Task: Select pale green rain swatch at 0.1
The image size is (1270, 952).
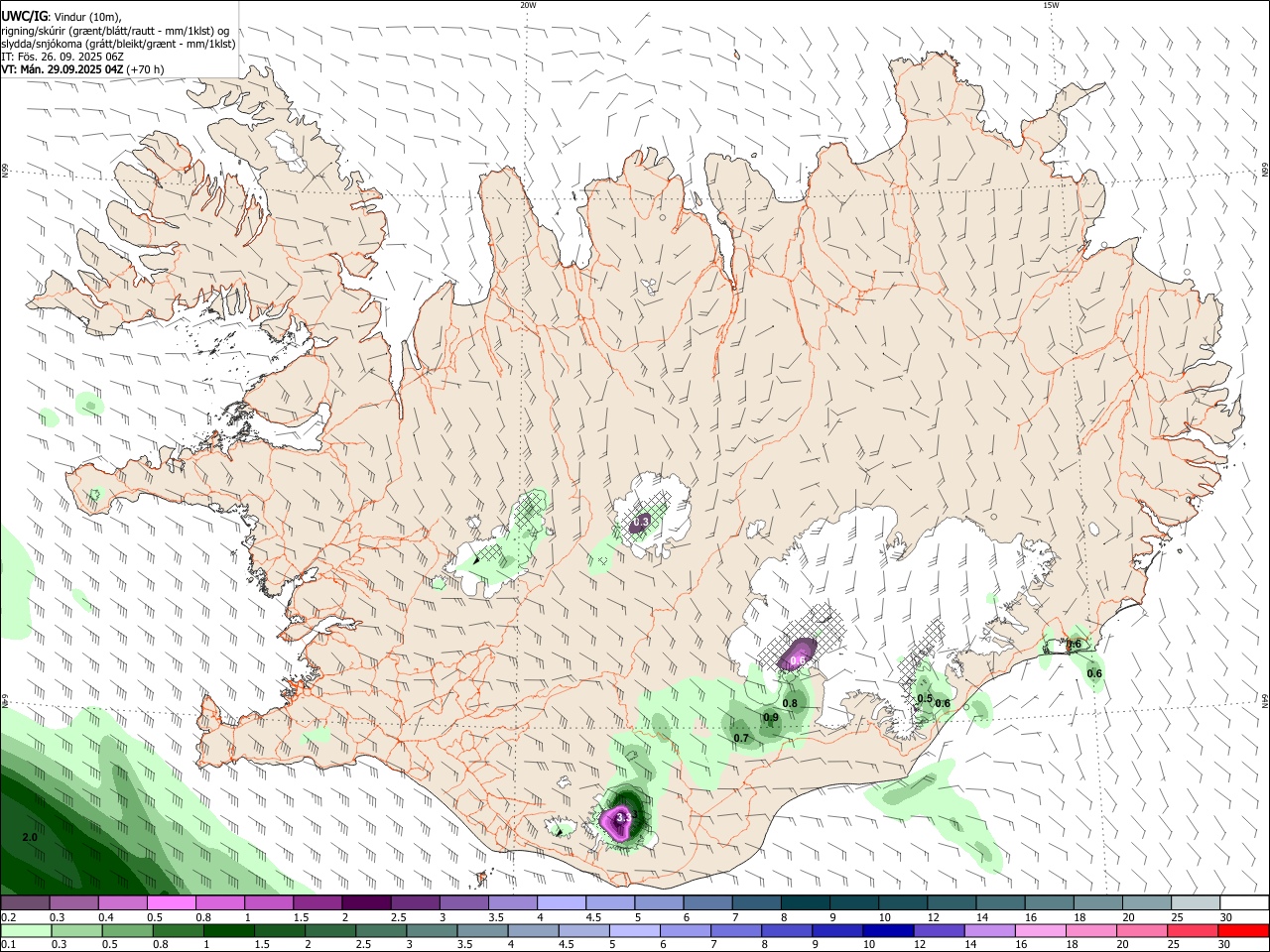Action: [x=27, y=931]
